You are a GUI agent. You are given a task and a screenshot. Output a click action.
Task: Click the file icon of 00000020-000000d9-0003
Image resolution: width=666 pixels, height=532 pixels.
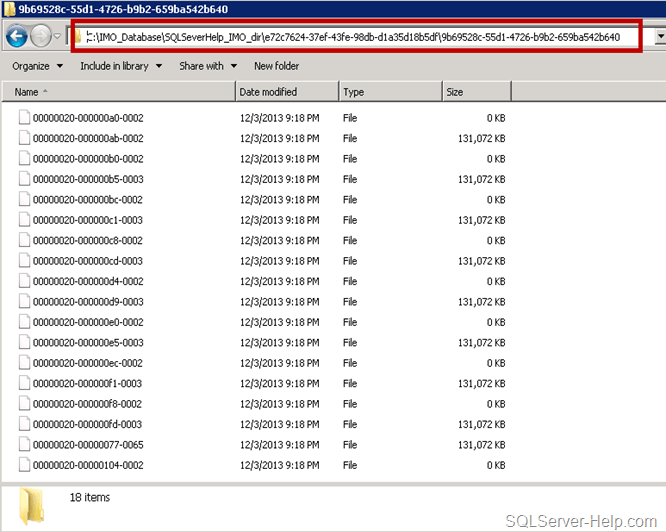pyautogui.click(x=24, y=301)
